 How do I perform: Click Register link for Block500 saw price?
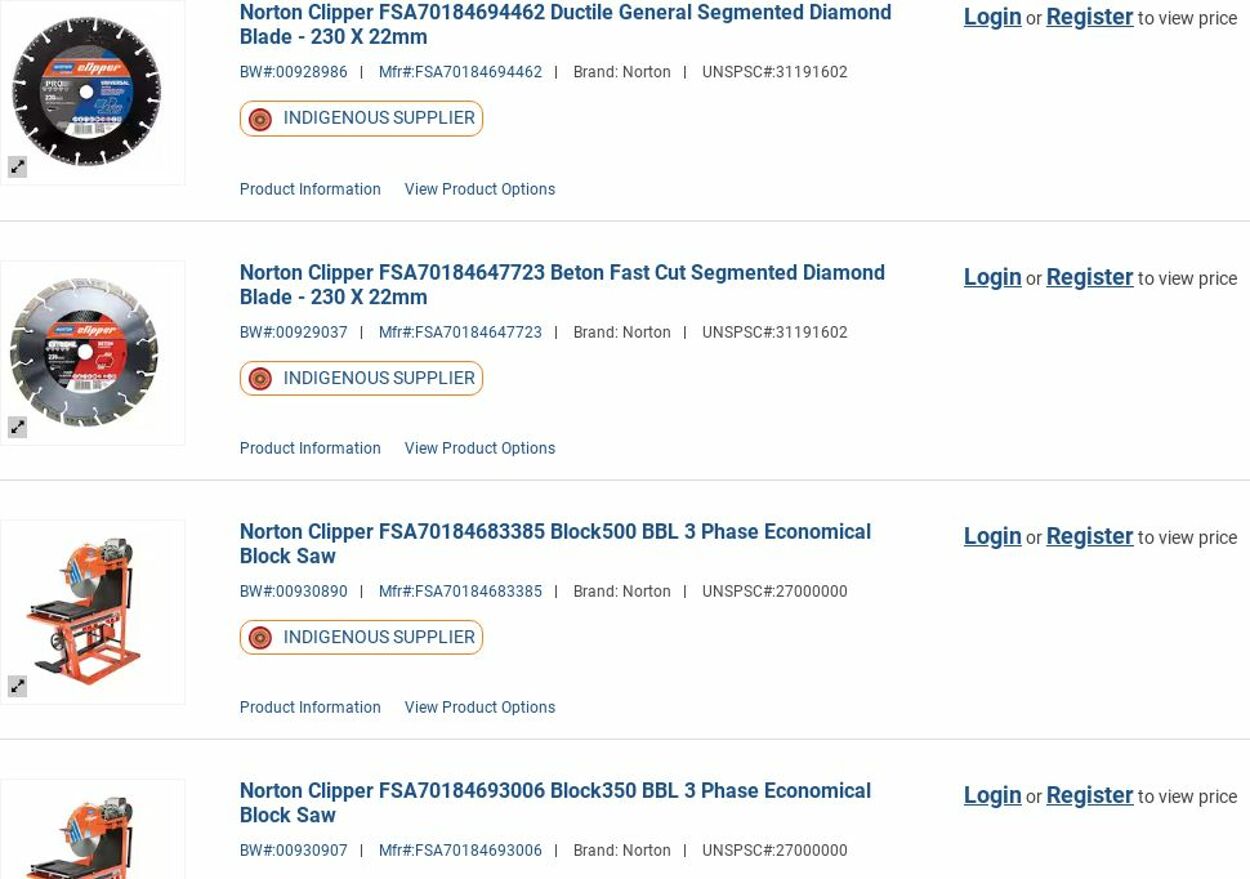1089,536
